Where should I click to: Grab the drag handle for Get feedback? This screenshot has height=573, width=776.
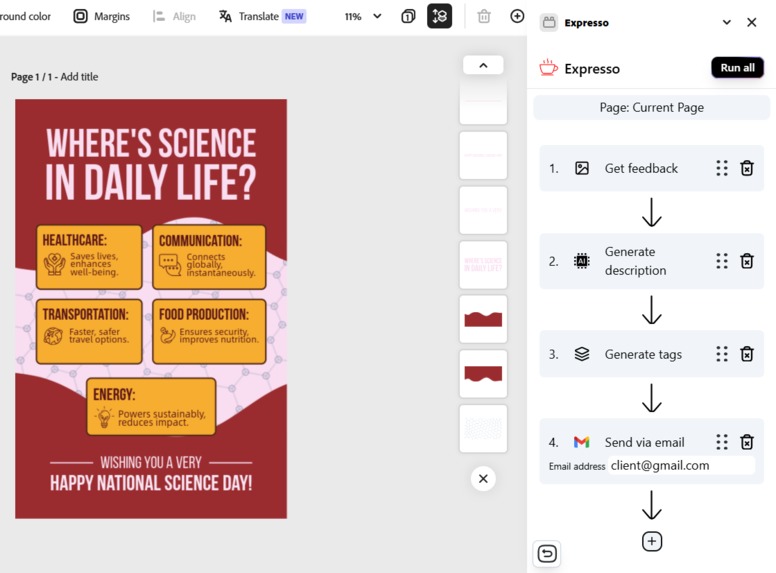[x=722, y=168]
